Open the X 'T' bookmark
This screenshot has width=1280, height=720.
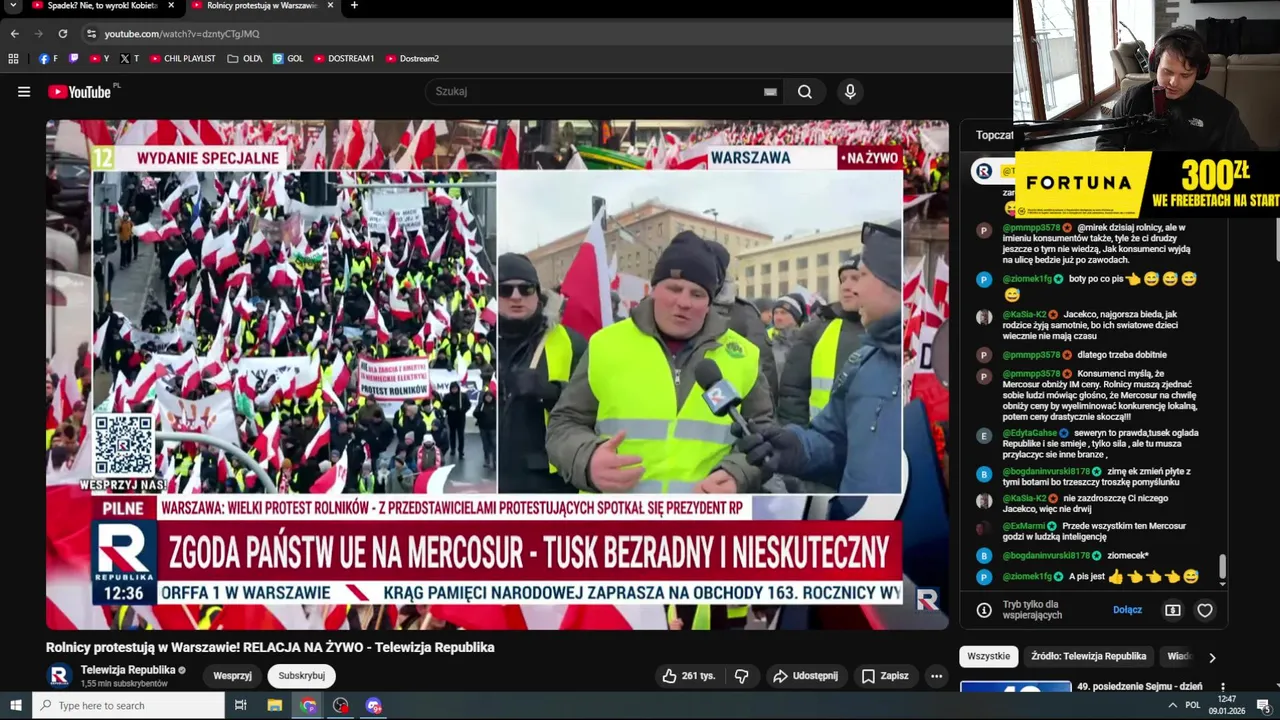coord(130,59)
